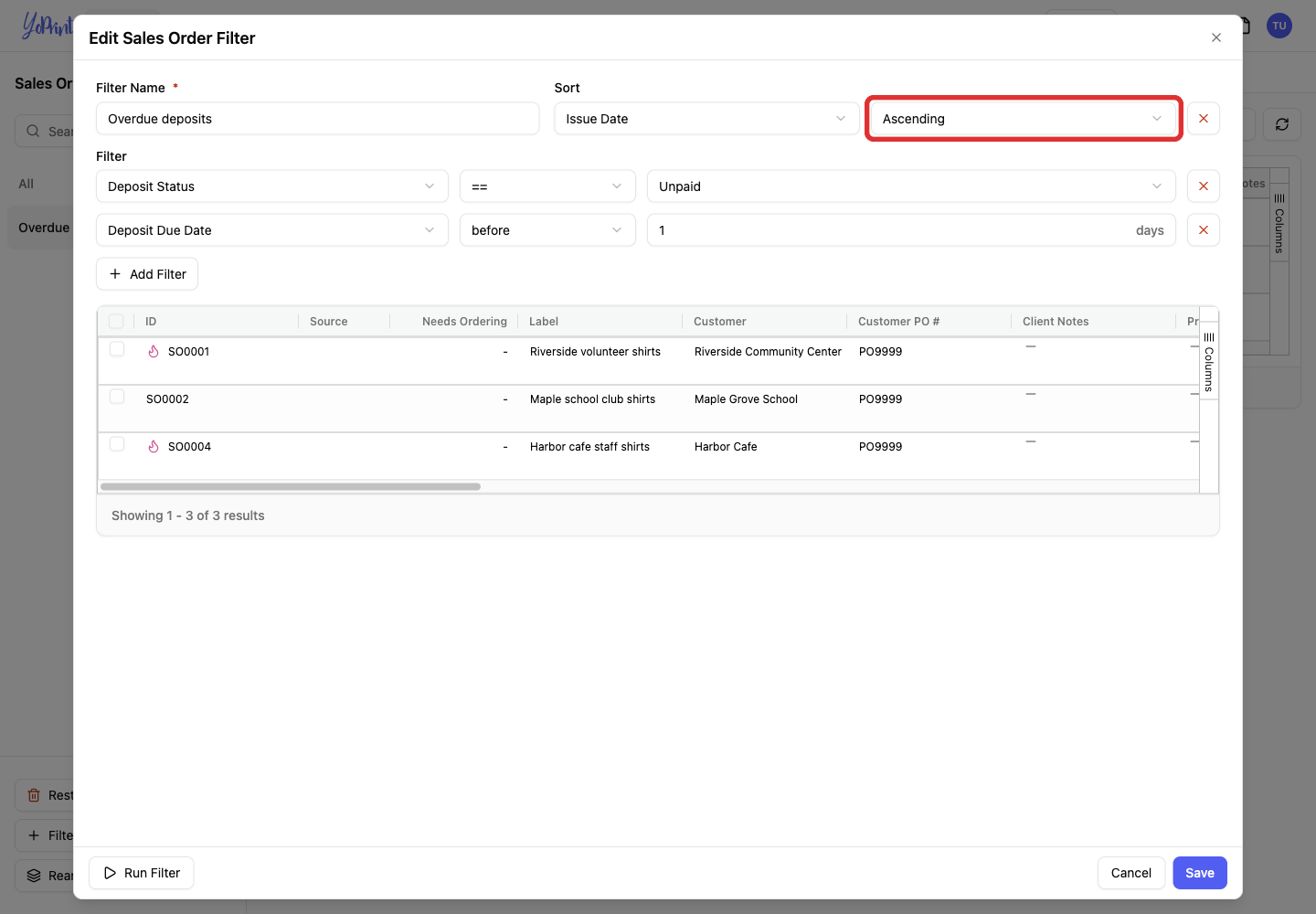This screenshot has height=914, width=1316.
Task: Open the before operator dropdown
Action: pyautogui.click(x=547, y=230)
